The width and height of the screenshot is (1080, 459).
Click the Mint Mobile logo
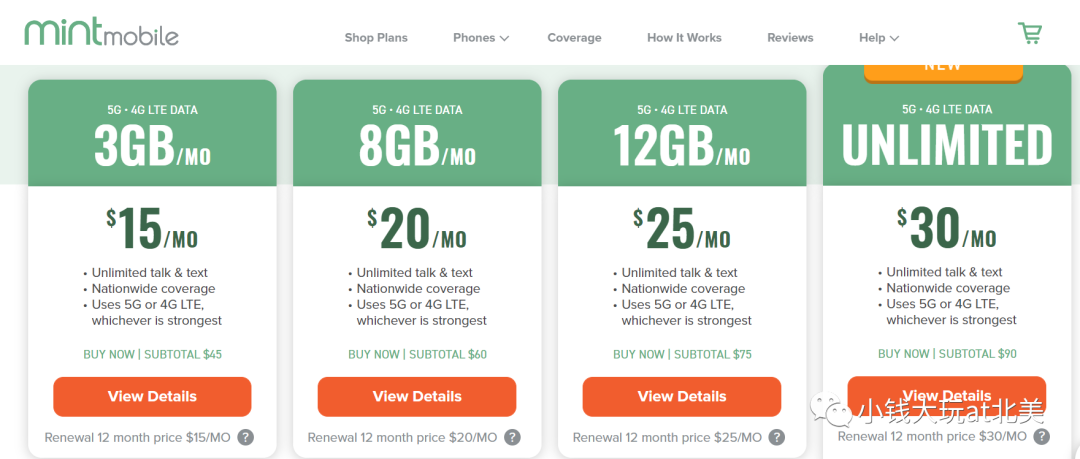point(101,32)
